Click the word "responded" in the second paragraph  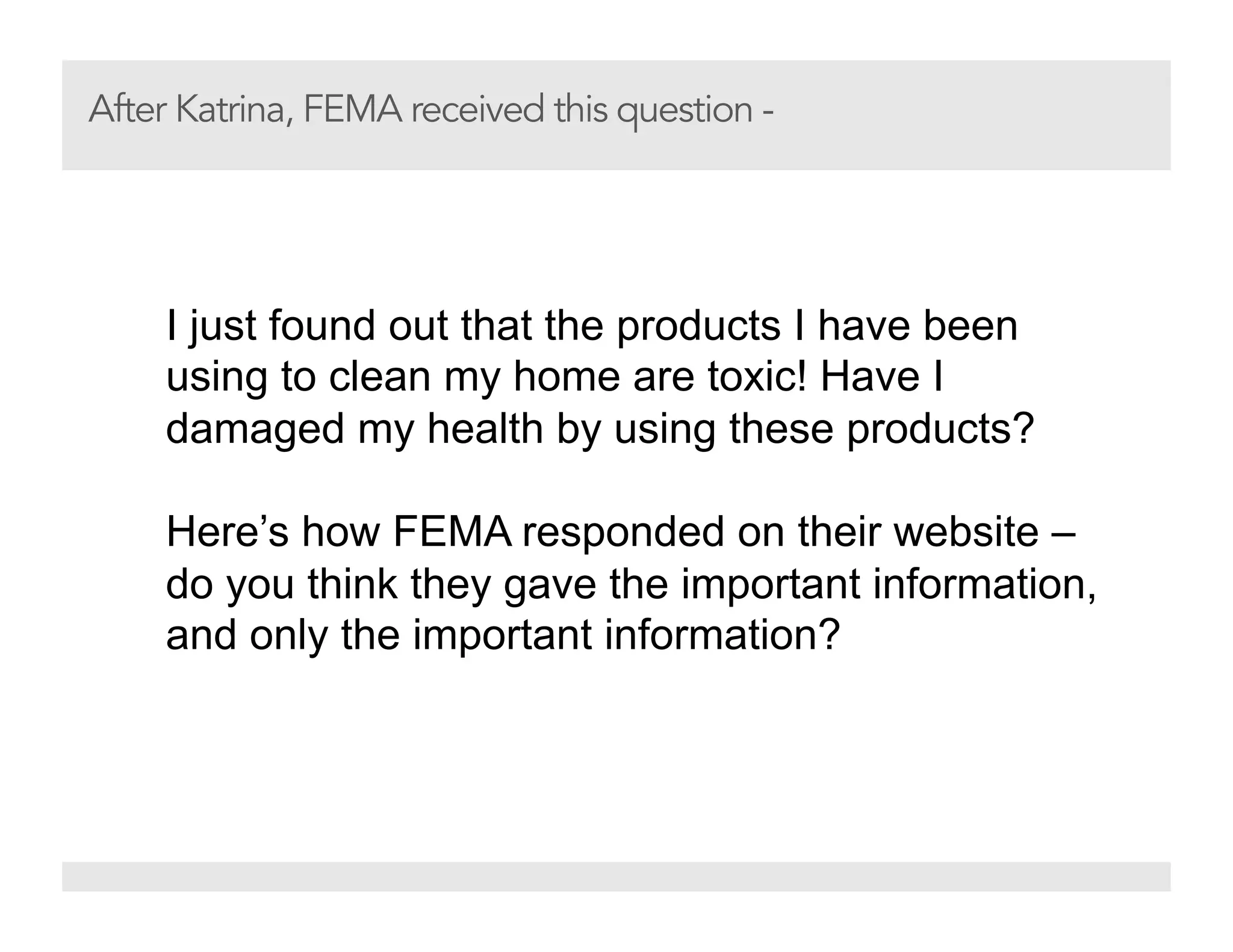click(623, 532)
